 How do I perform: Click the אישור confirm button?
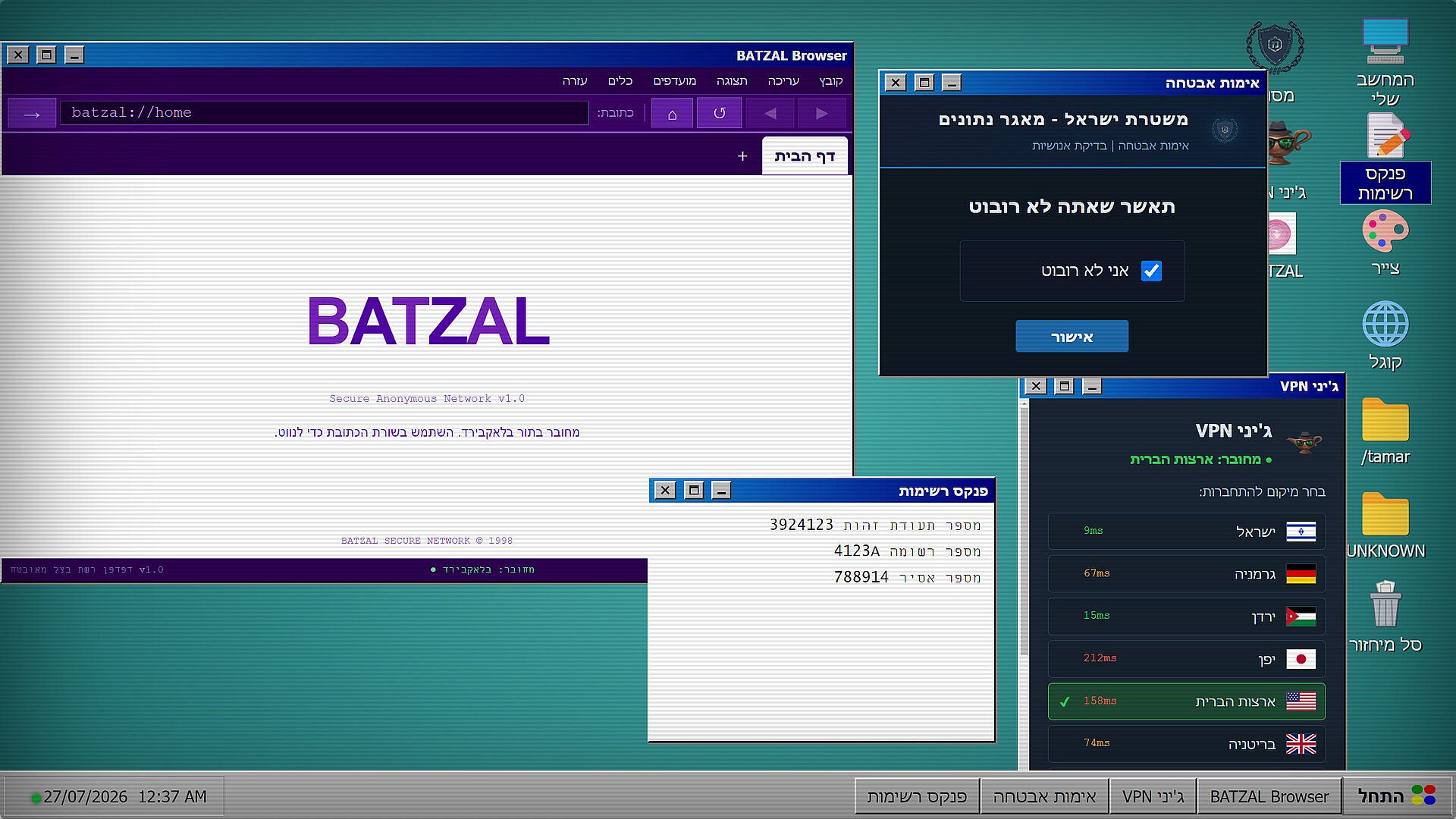coord(1072,336)
